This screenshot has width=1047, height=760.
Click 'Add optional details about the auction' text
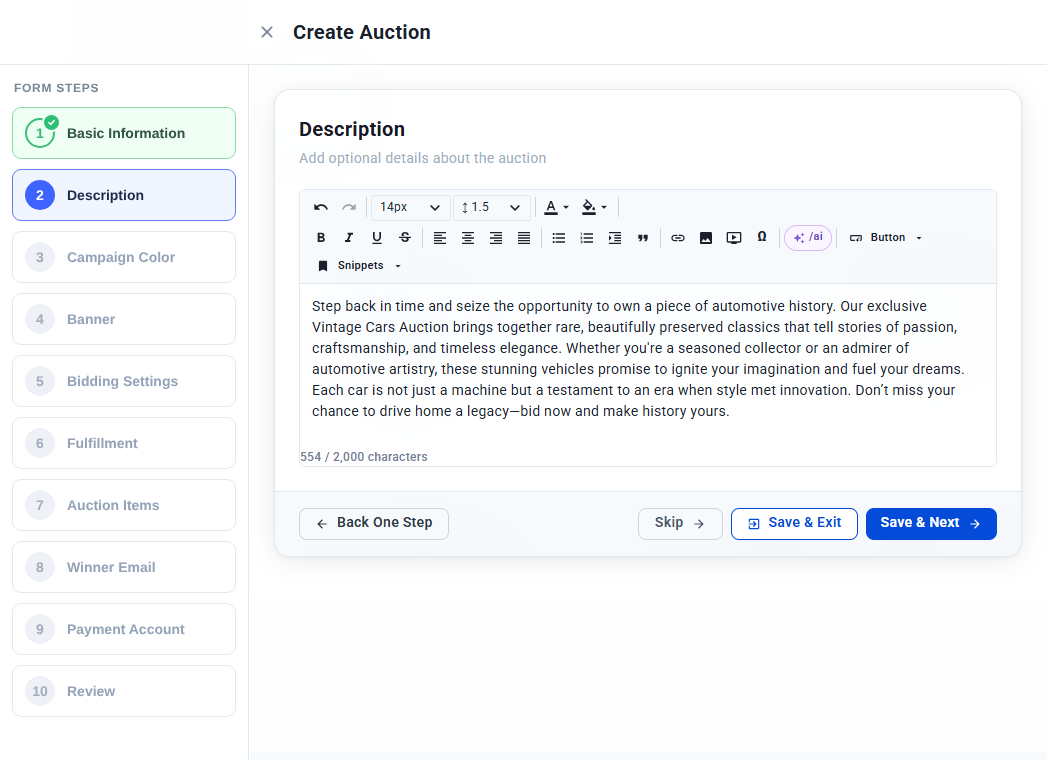point(423,158)
